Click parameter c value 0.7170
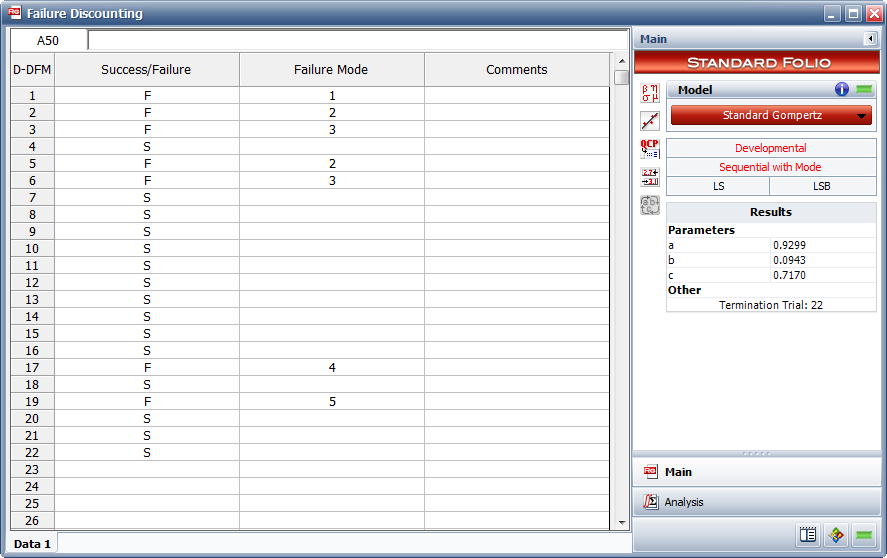This screenshot has height=558, width=887. 790,276
